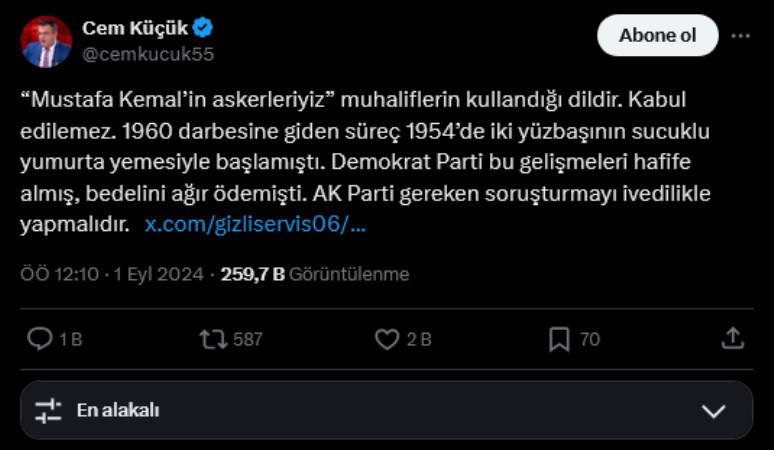
Task: Open the x.com/gizliservis06 link
Action: pyautogui.click(x=255, y=224)
